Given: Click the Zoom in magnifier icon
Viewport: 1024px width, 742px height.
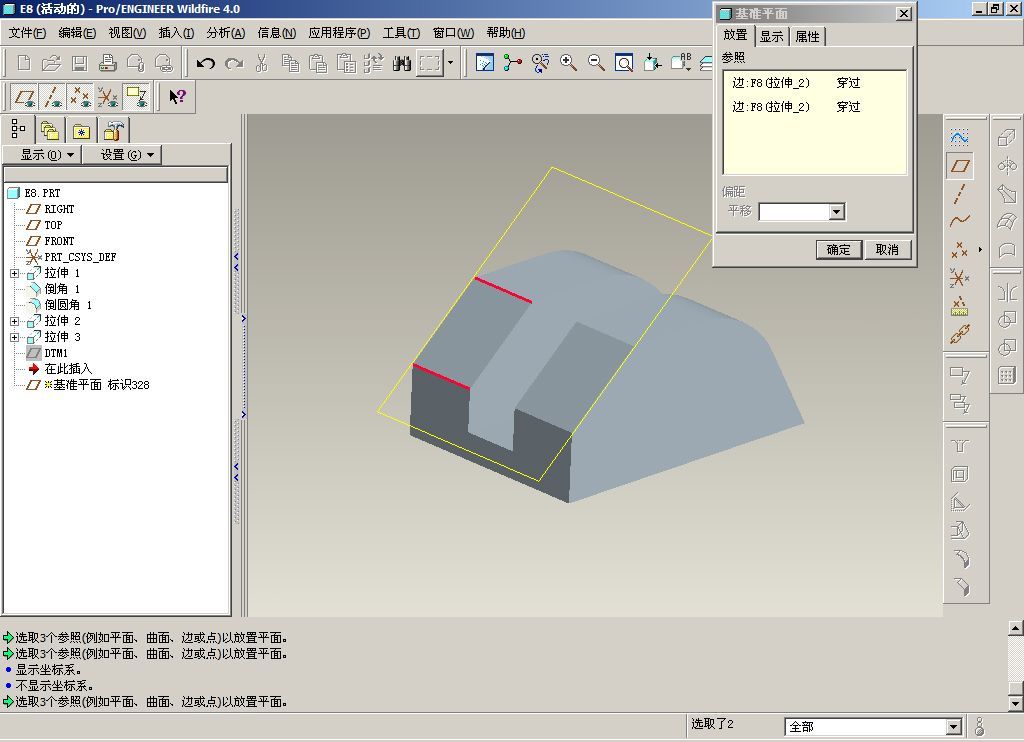Looking at the screenshot, I should tap(568, 63).
